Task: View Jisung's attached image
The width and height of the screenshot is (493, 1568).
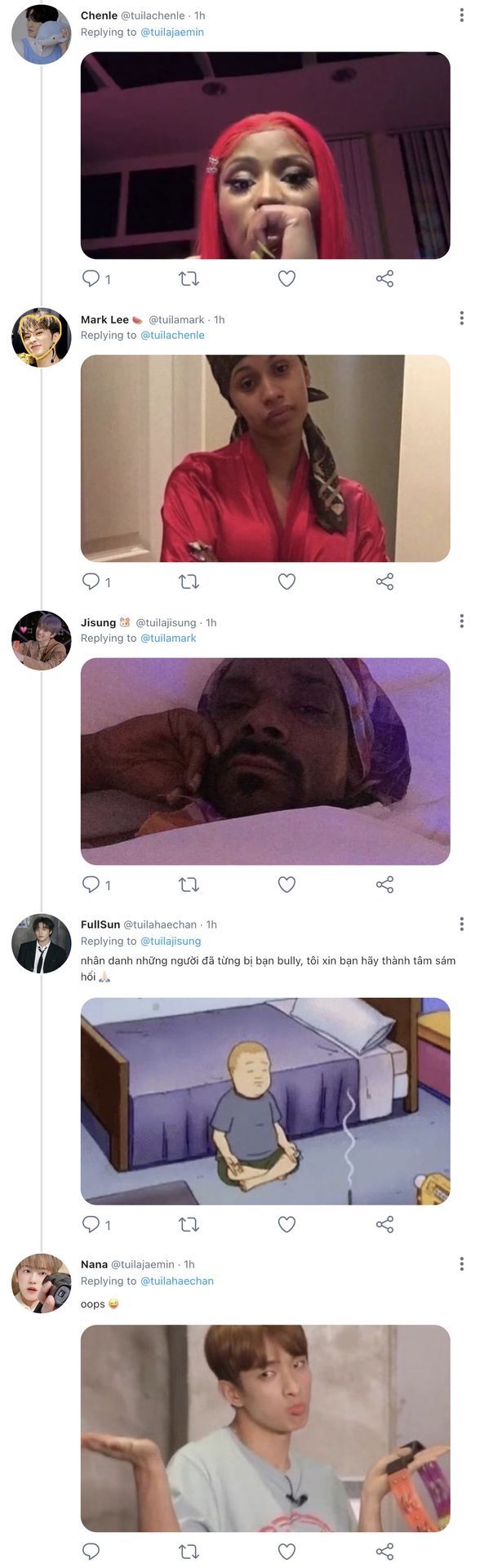Action: point(265,761)
